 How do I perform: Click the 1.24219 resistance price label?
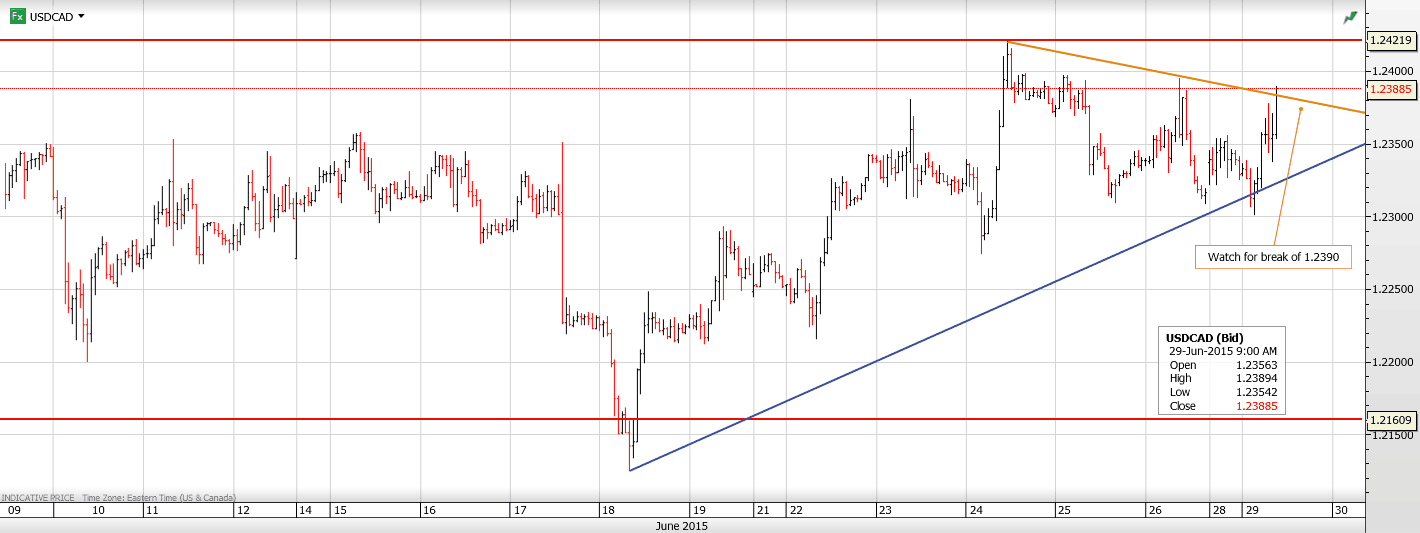coord(1392,41)
